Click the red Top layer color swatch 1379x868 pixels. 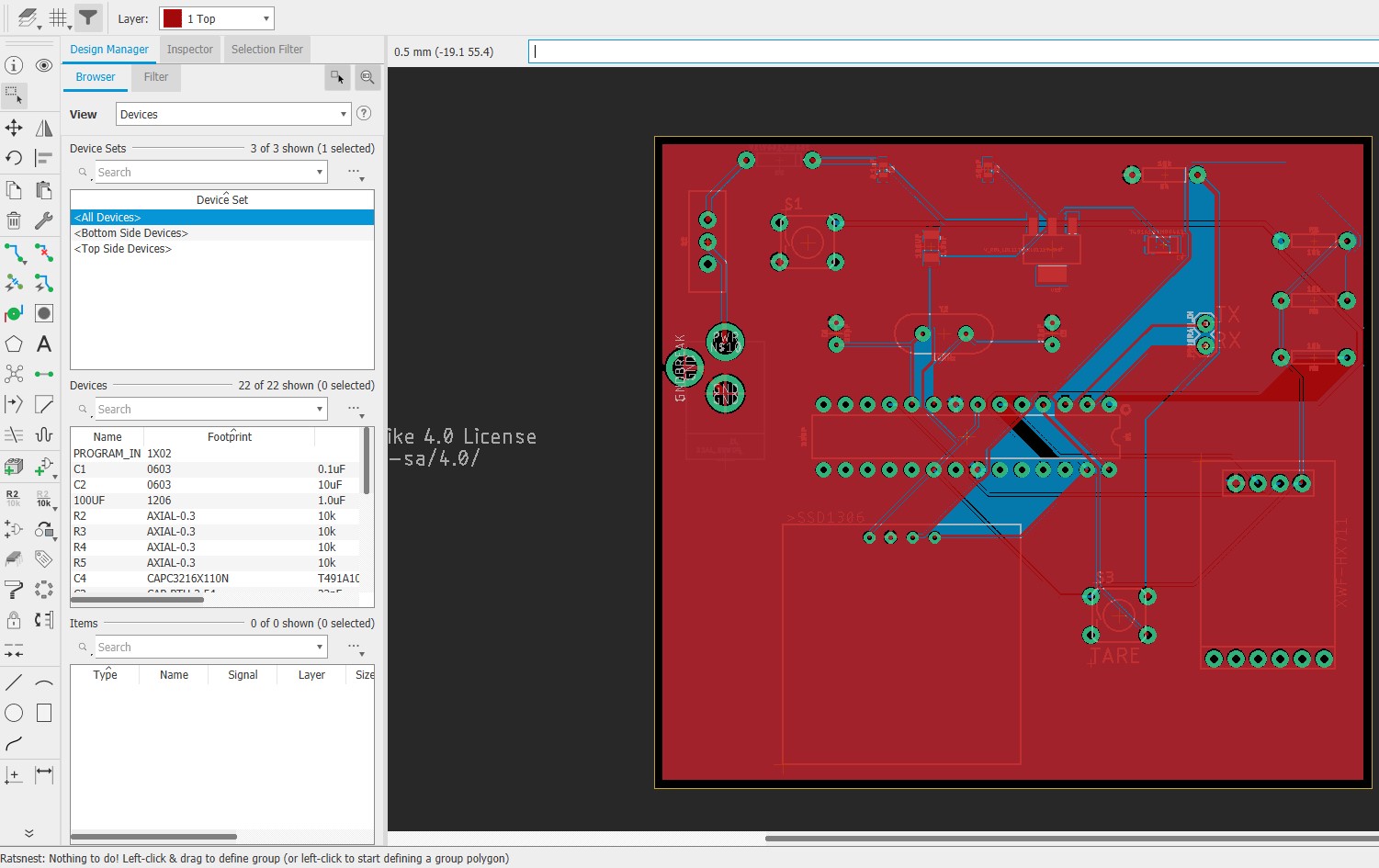coord(173,18)
